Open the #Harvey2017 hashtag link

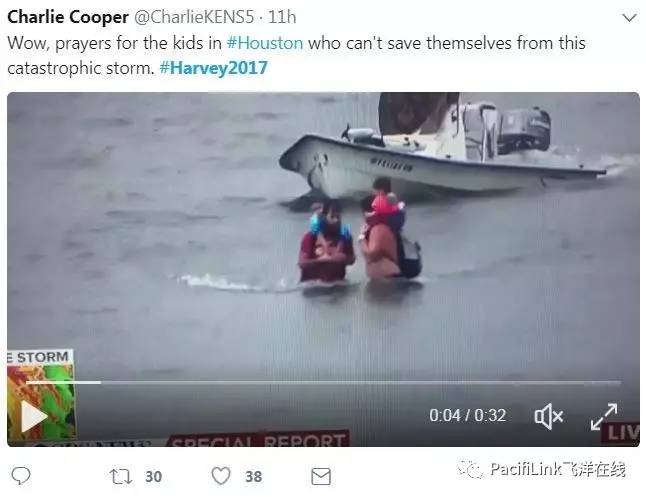click(213, 68)
